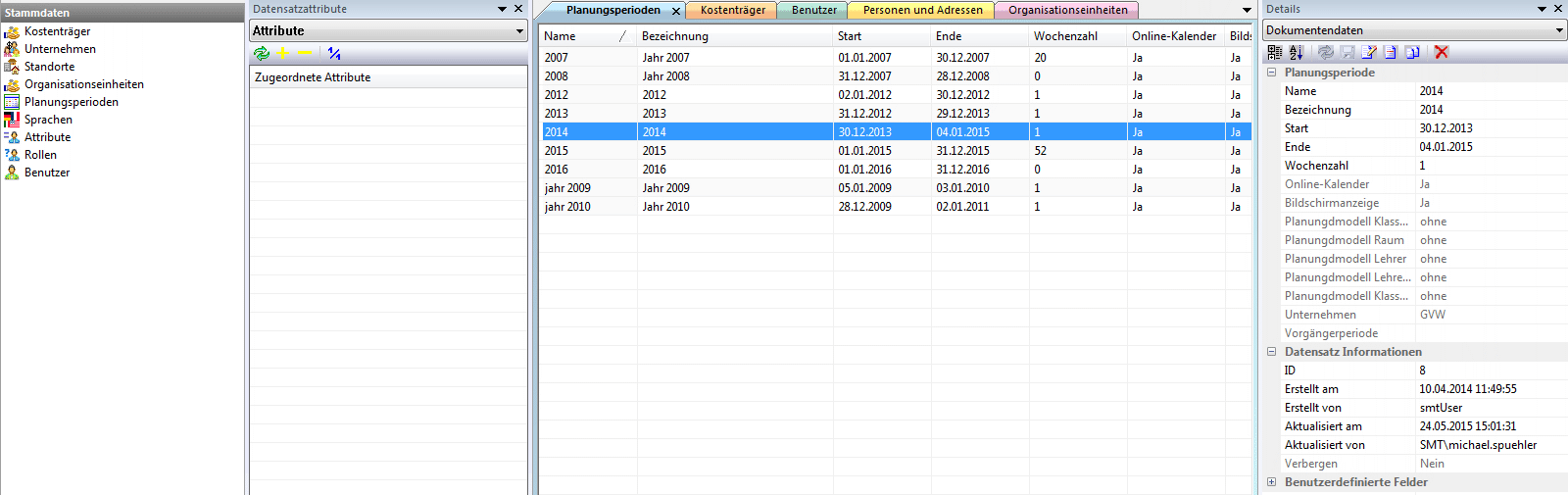Click the red X delete icon in Details

(1442, 52)
